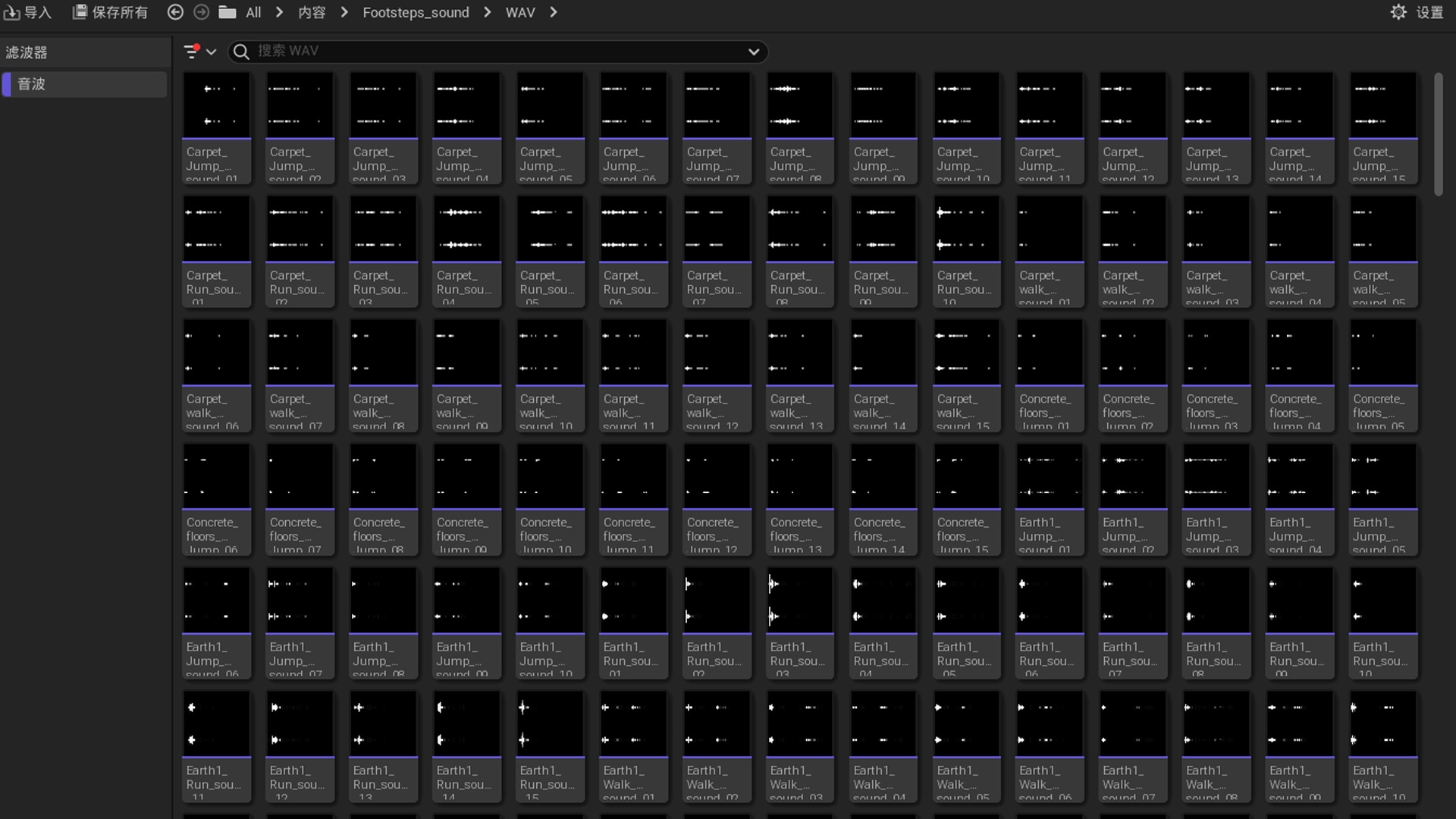Navigate to the Footsteps_sound folder
The height and width of the screenshot is (819, 1456).
(x=416, y=12)
